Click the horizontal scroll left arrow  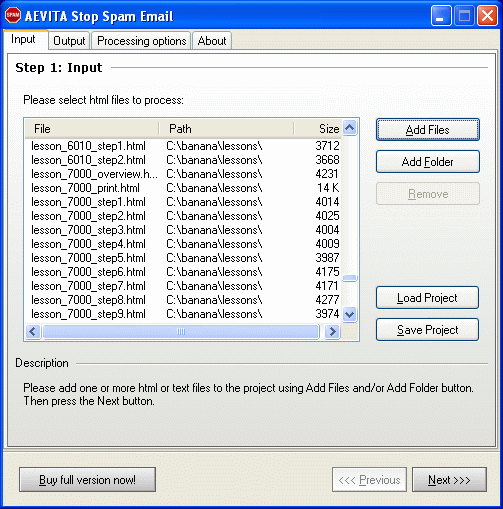tap(33, 331)
